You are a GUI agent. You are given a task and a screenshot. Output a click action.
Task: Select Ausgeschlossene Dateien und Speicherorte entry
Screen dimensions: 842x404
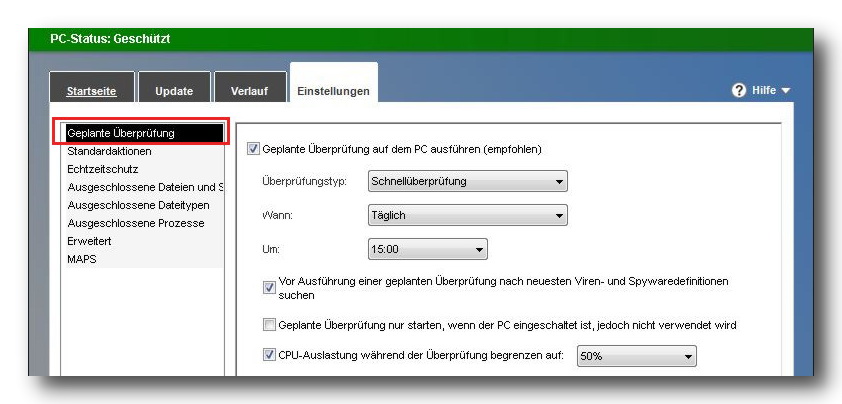tap(143, 187)
